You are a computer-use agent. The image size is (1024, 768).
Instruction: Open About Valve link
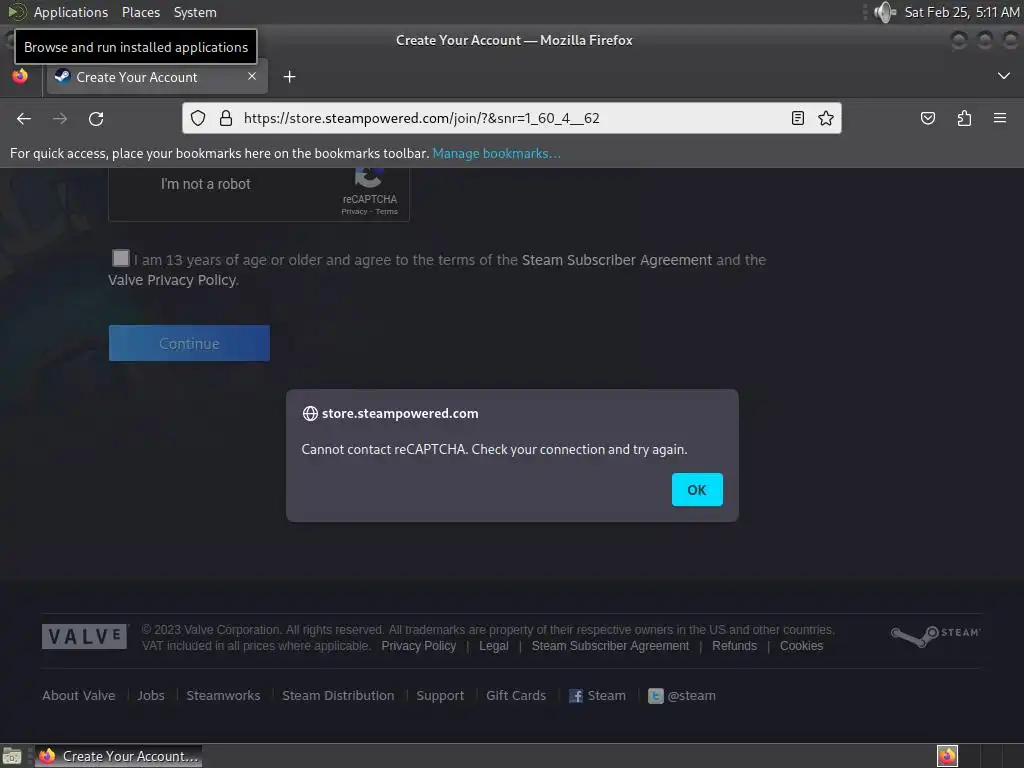click(78, 696)
